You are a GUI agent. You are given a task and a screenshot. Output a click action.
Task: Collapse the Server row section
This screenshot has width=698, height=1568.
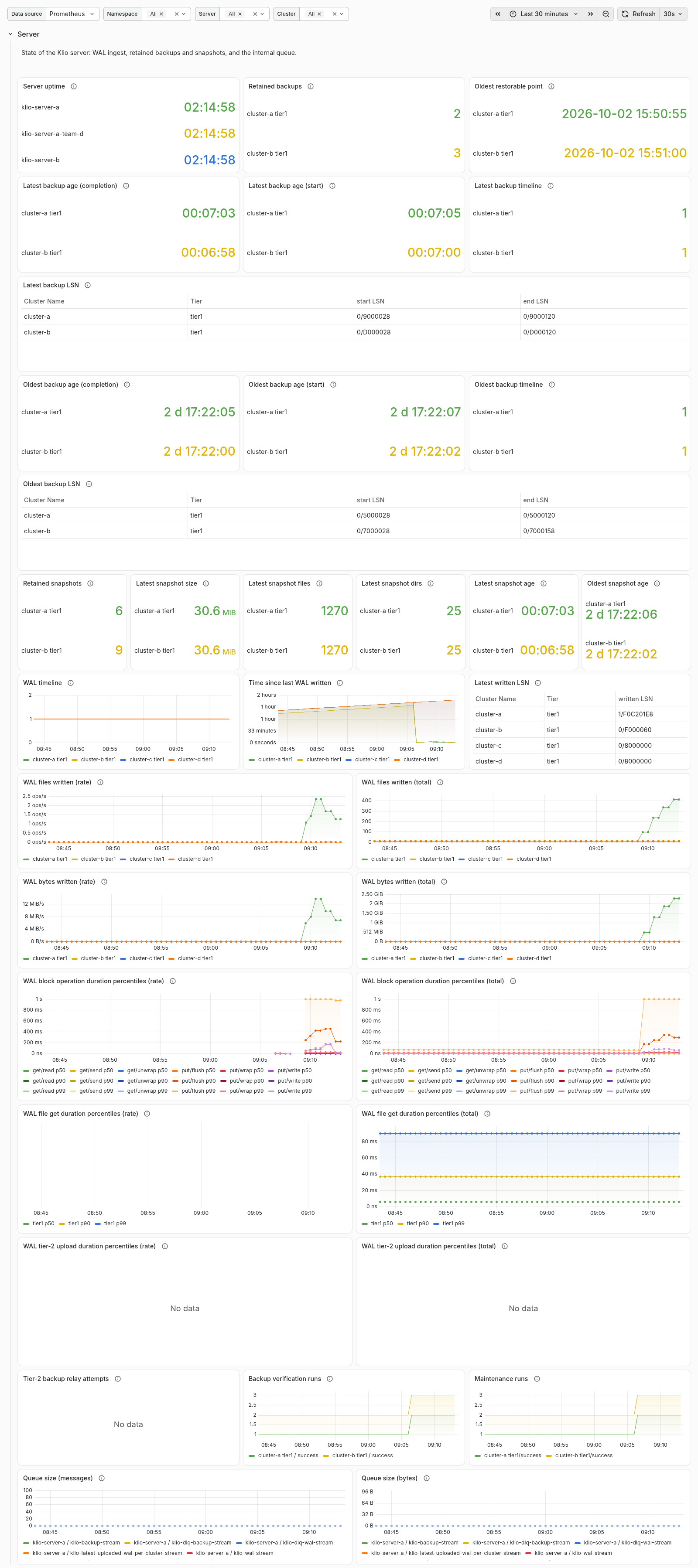tap(24, 34)
